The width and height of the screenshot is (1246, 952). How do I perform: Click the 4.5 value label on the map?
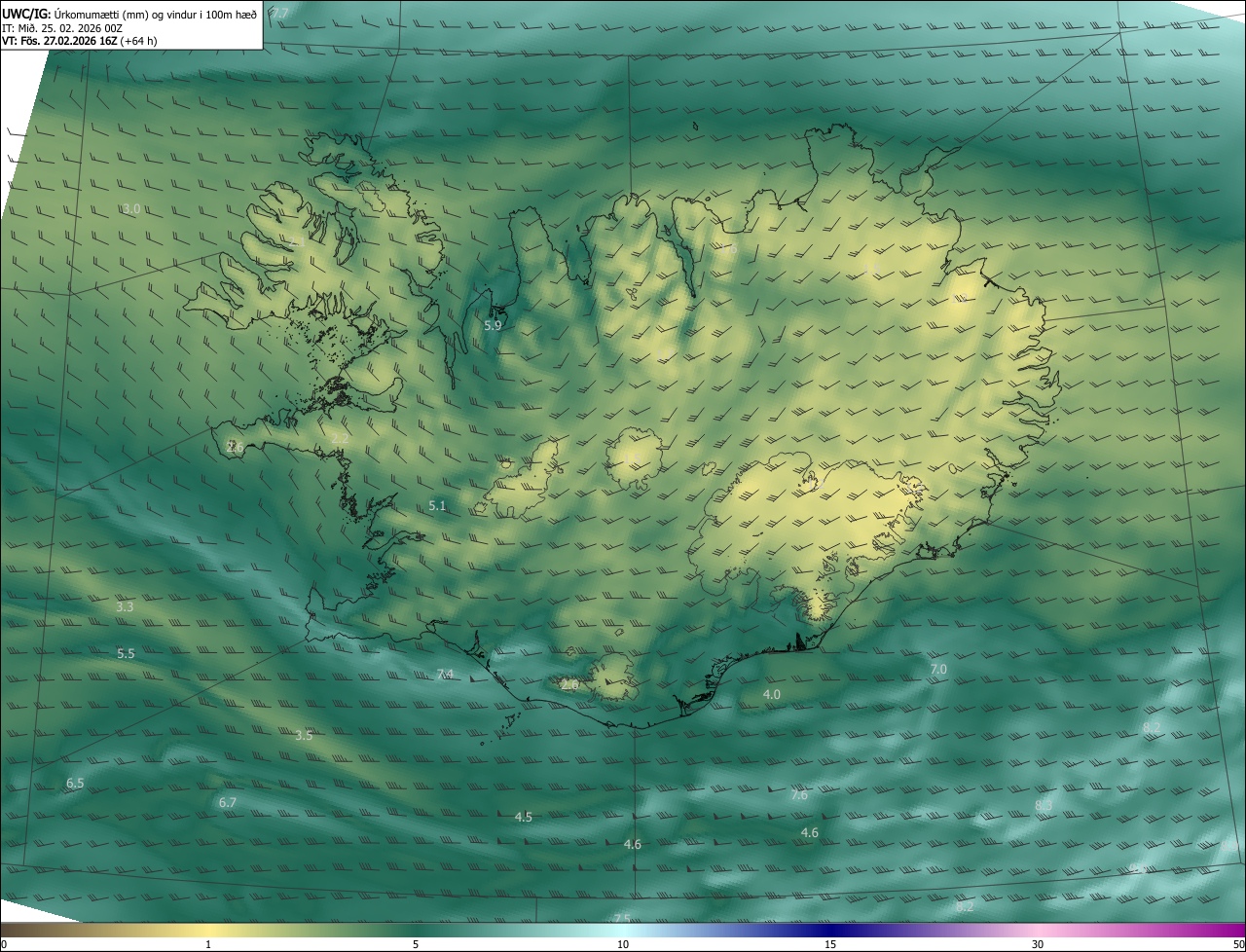point(524,817)
